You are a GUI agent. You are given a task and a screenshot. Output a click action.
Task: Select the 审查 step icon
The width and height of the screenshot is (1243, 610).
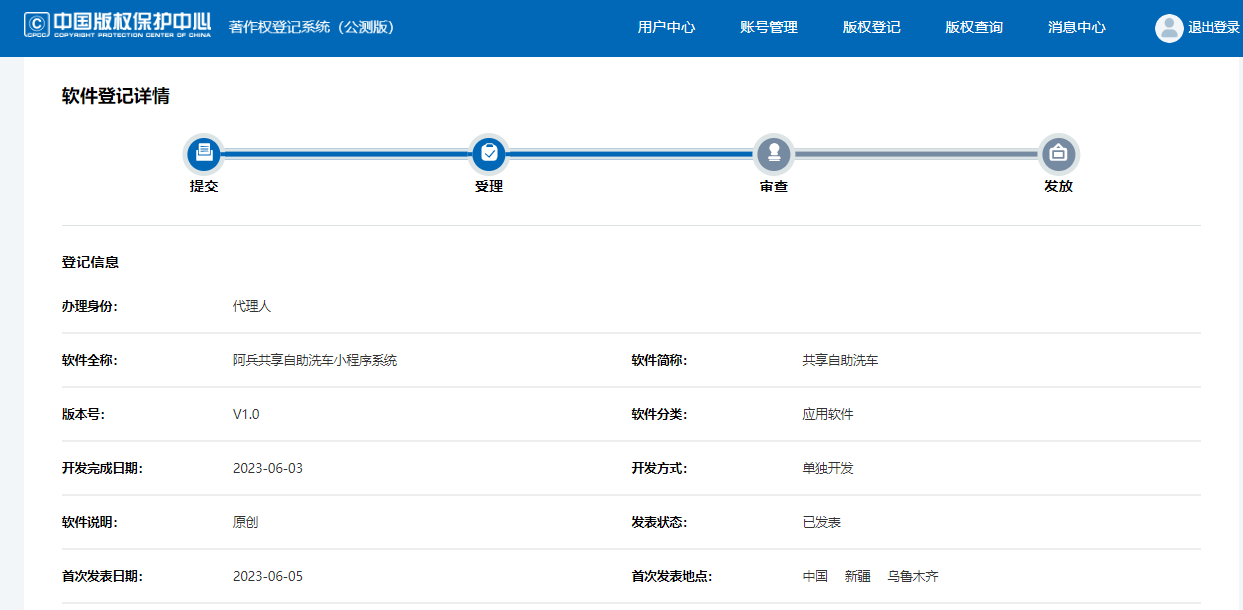(x=772, y=155)
